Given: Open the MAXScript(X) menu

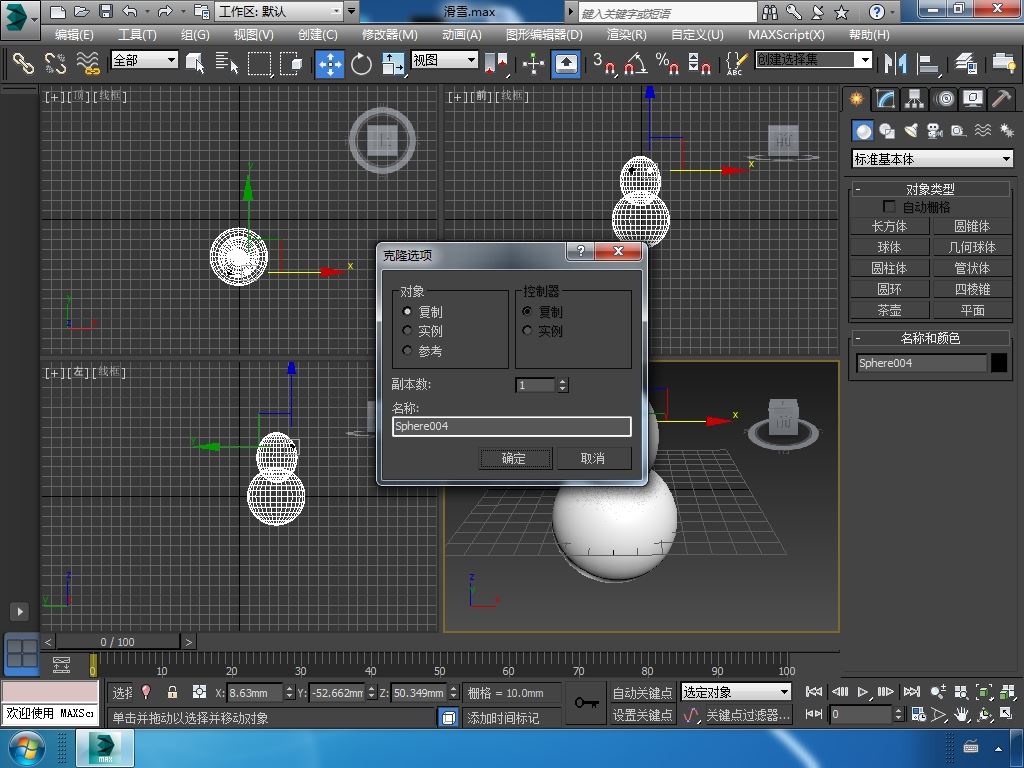Looking at the screenshot, I should 786,35.
